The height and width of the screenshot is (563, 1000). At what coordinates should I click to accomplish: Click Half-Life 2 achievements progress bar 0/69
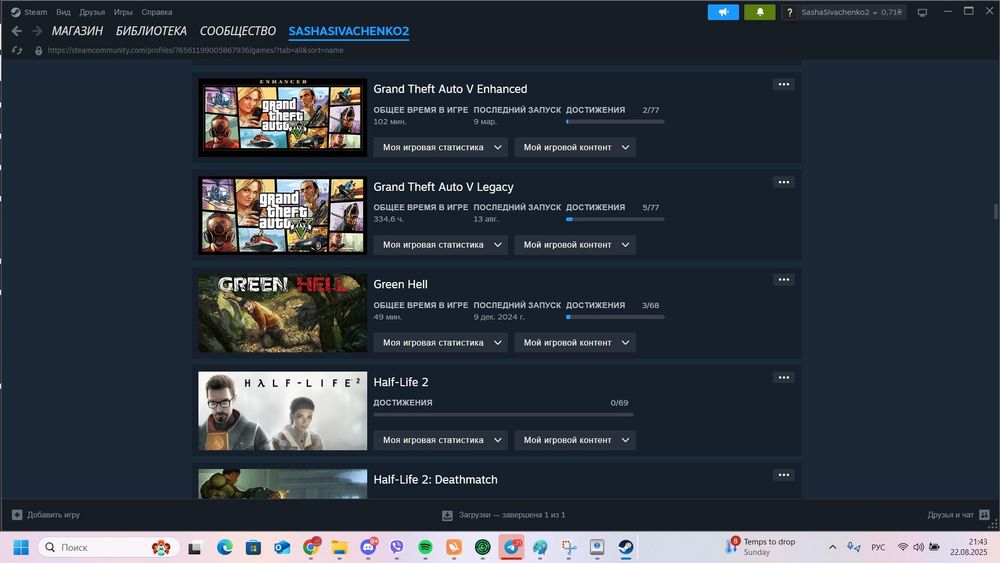pyautogui.click(x=503, y=414)
